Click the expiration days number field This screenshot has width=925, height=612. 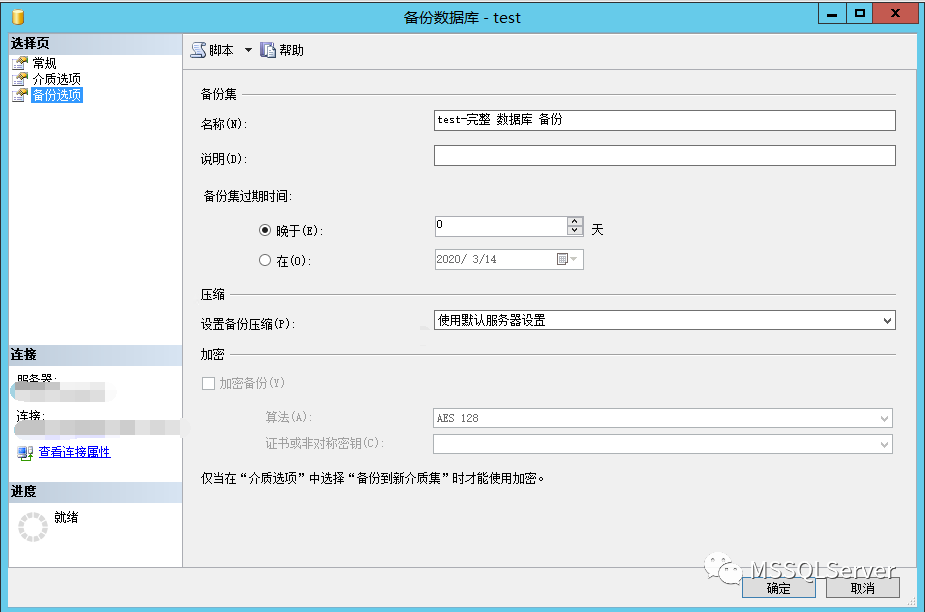coord(501,226)
